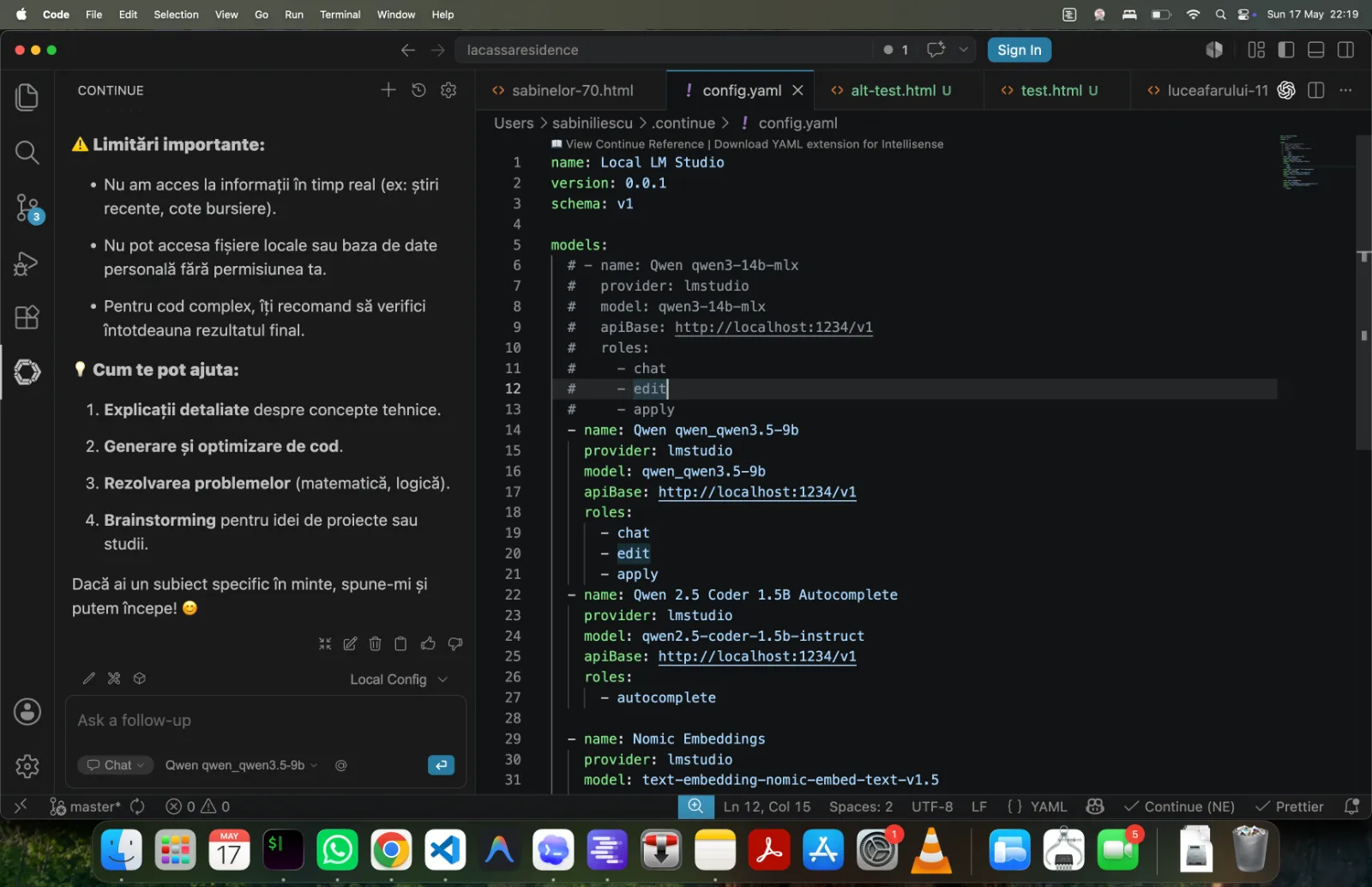Screen dimensions: 1372x887
Task: Give thumbs up to the response
Action: click(428, 643)
